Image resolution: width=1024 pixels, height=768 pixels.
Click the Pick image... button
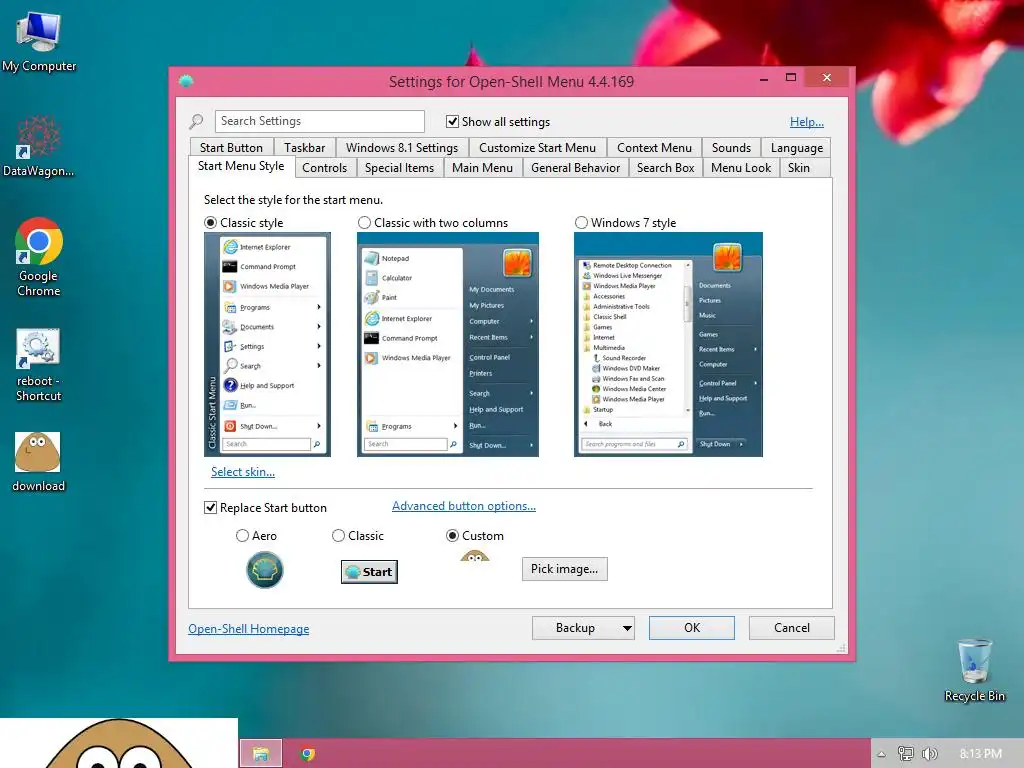coord(564,569)
